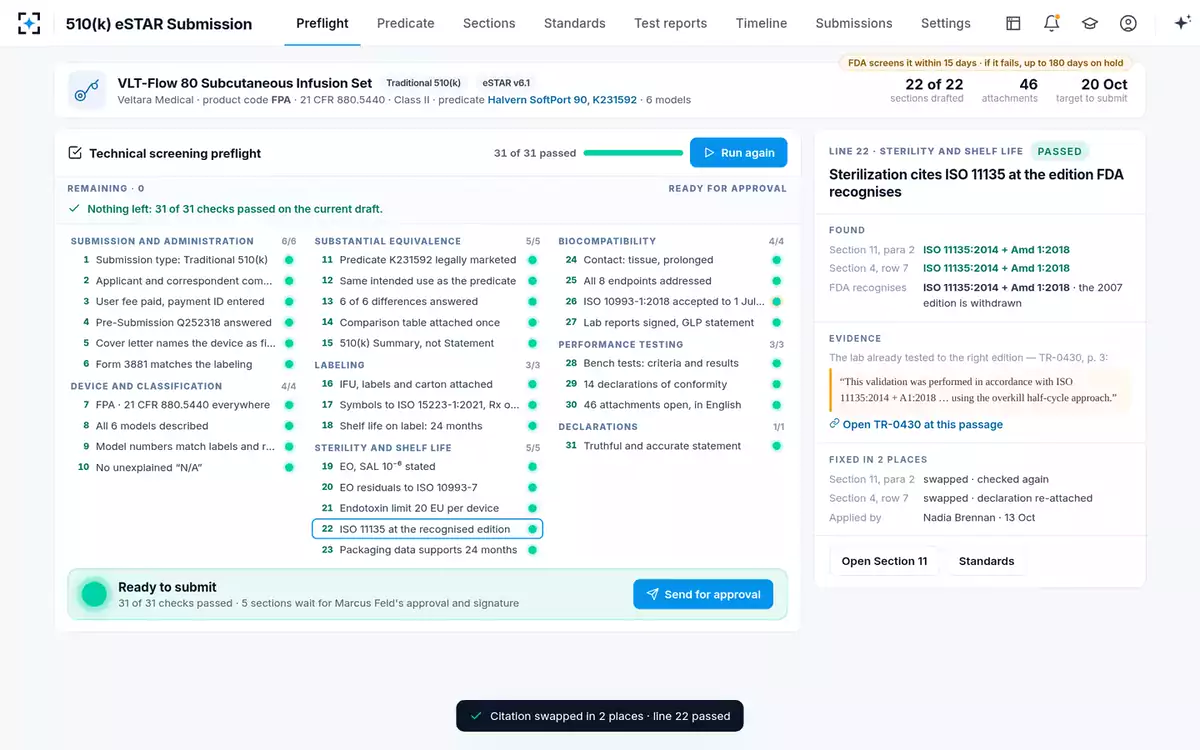Open TR-0430 at this passage link
This screenshot has width=1200, height=750.
pyautogui.click(x=922, y=424)
